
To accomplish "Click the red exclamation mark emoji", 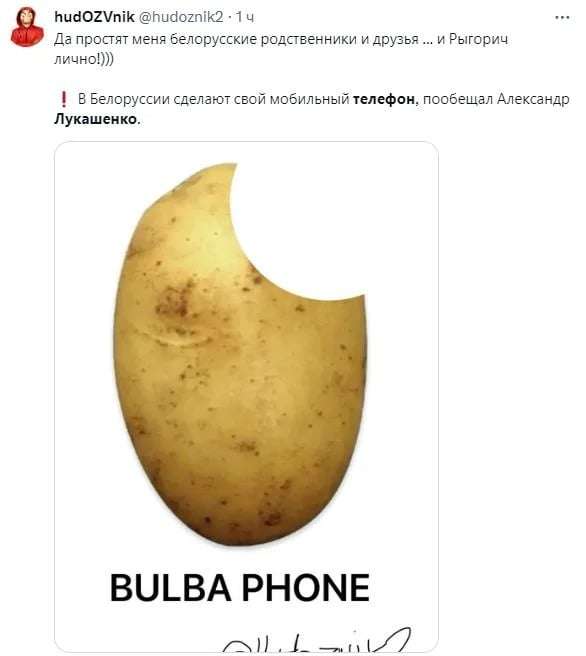I will pyautogui.click(x=64, y=99).
